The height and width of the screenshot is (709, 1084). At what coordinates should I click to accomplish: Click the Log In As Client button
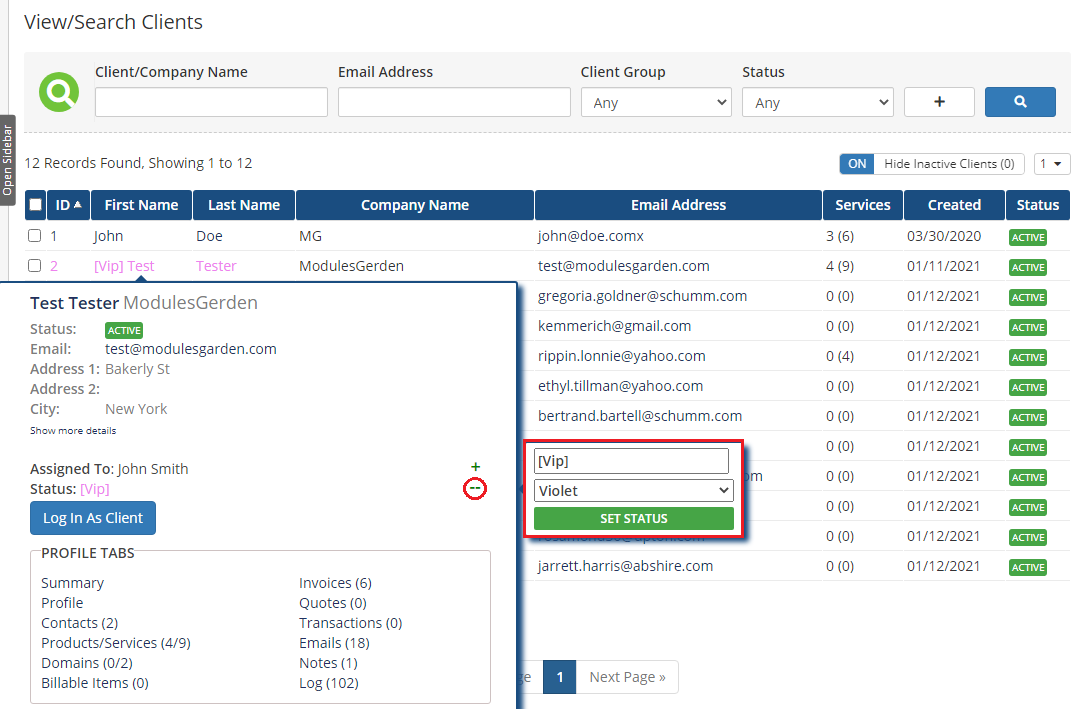click(93, 518)
